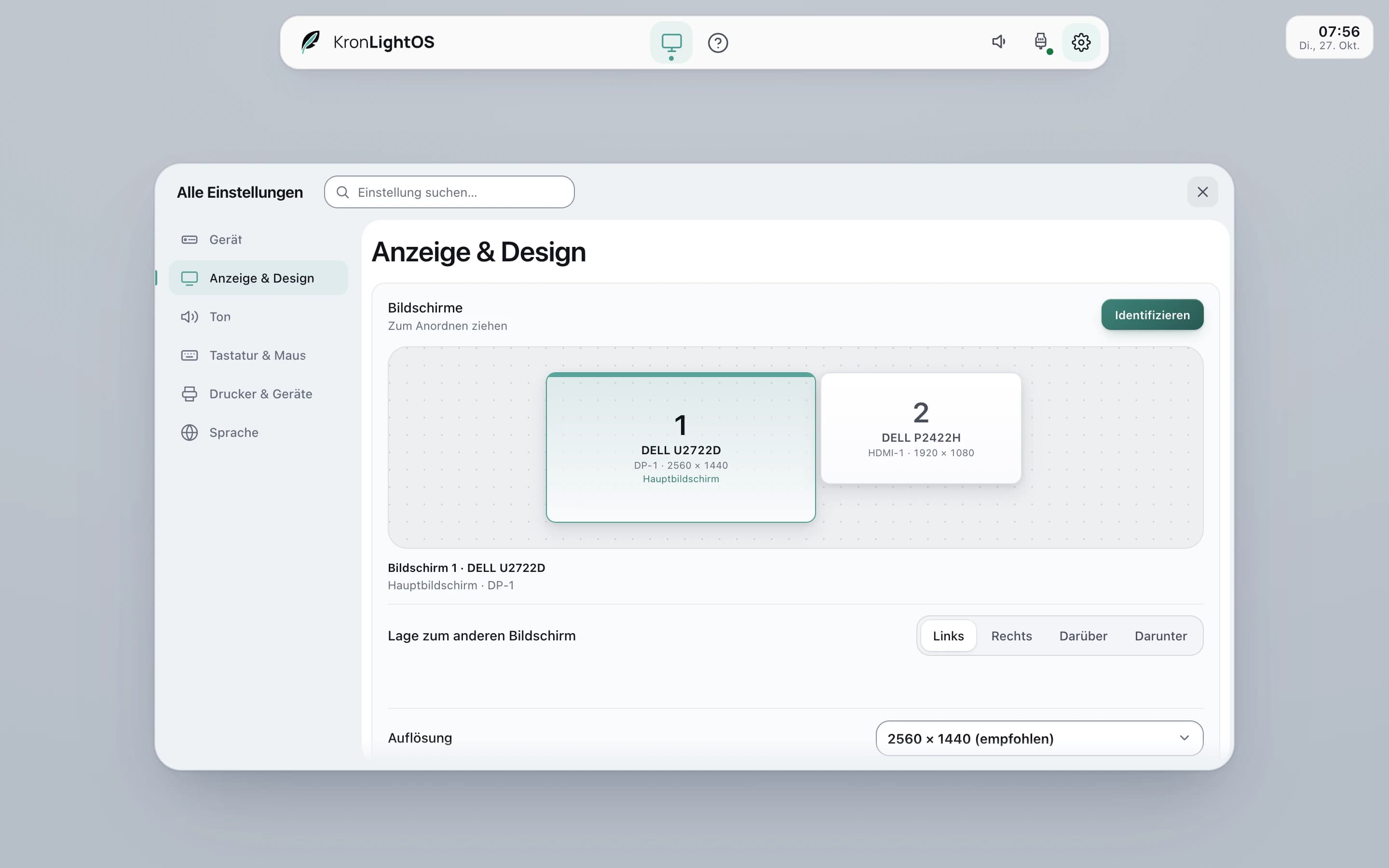Open Sprache settings category
This screenshot has height=868, width=1389.
(x=259, y=432)
